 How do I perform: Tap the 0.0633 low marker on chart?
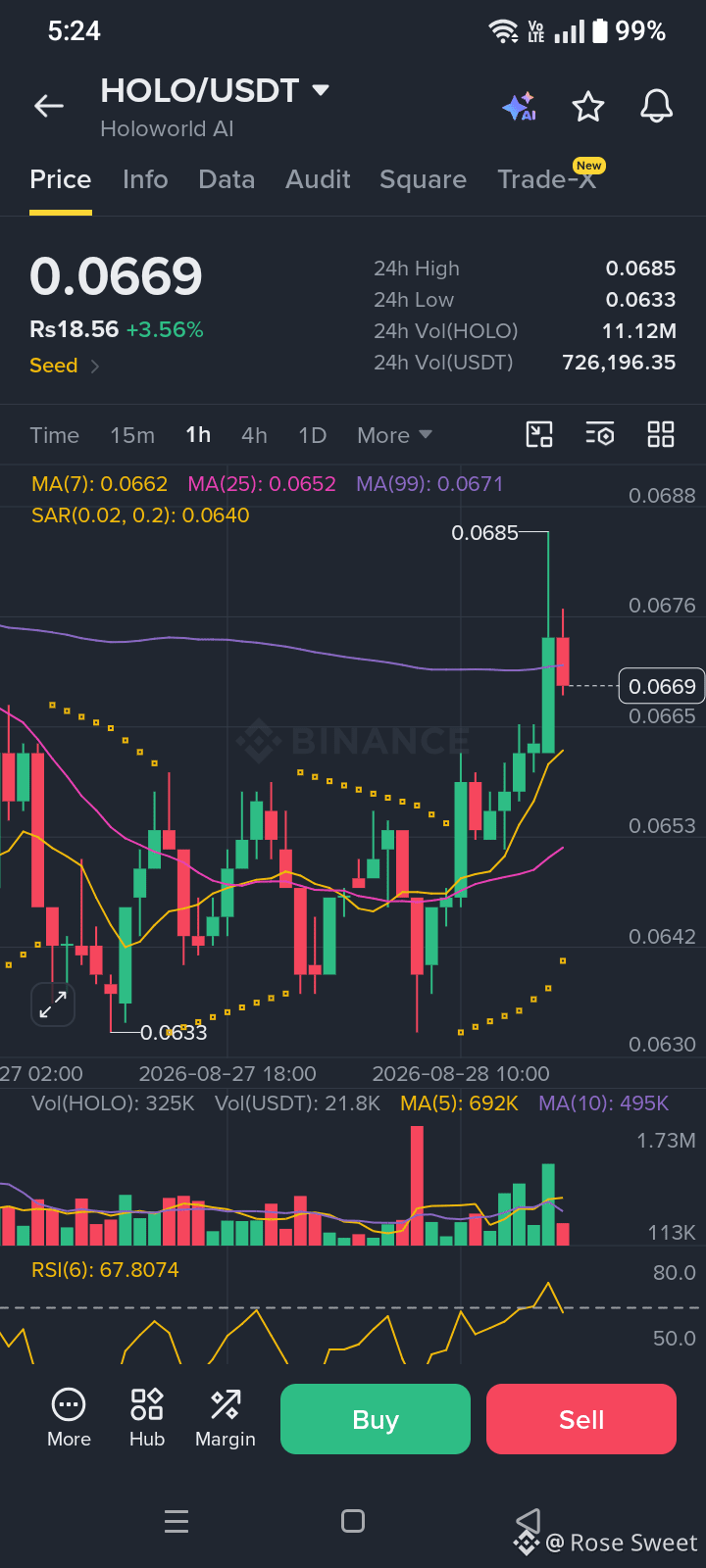[x=174, y=1032]
